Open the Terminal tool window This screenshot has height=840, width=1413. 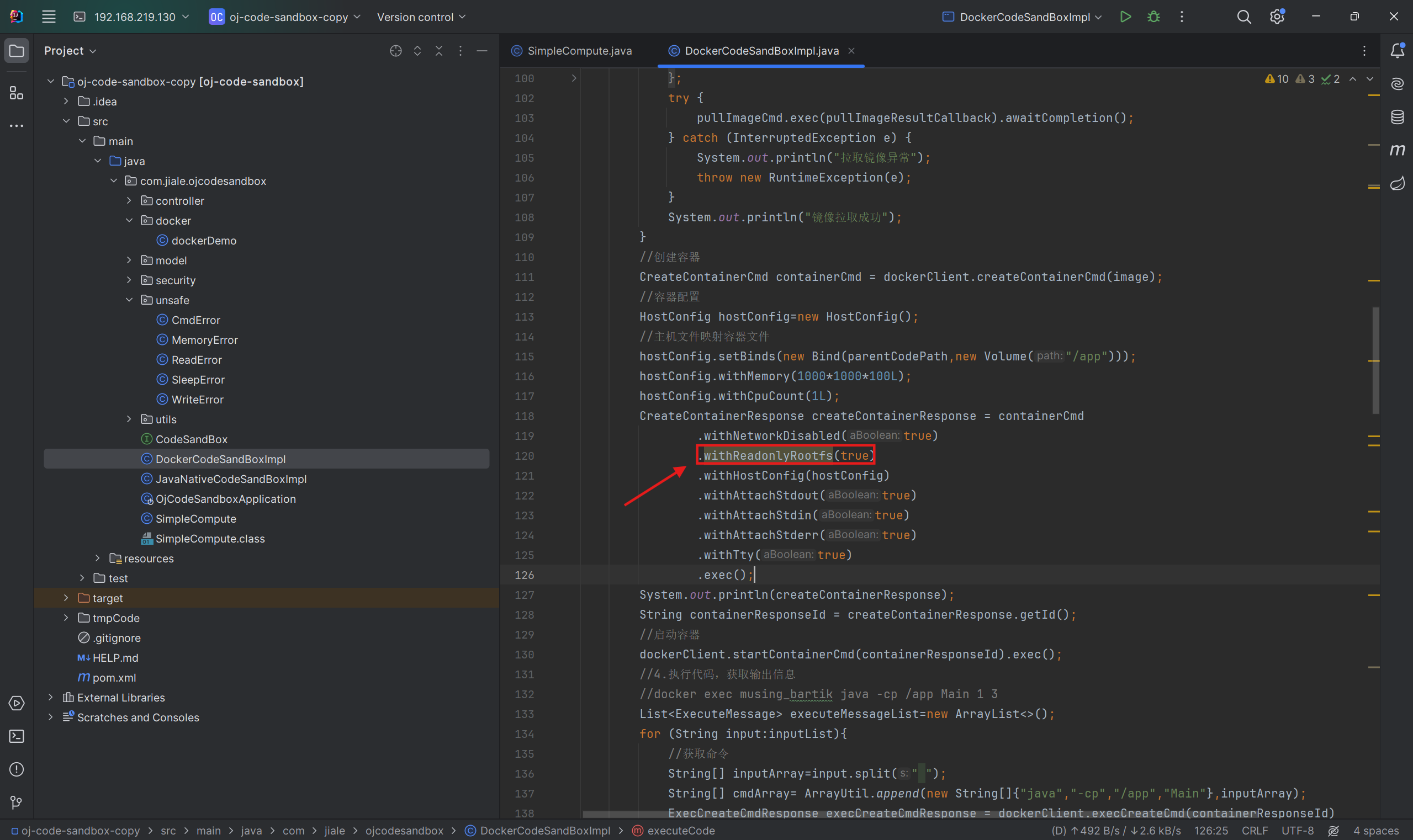17,736
